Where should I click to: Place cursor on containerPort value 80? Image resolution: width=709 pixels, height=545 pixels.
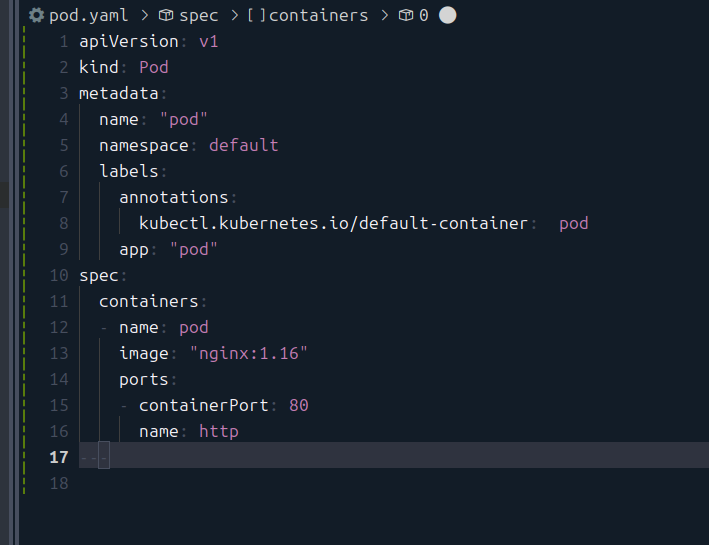pos(299,405)
